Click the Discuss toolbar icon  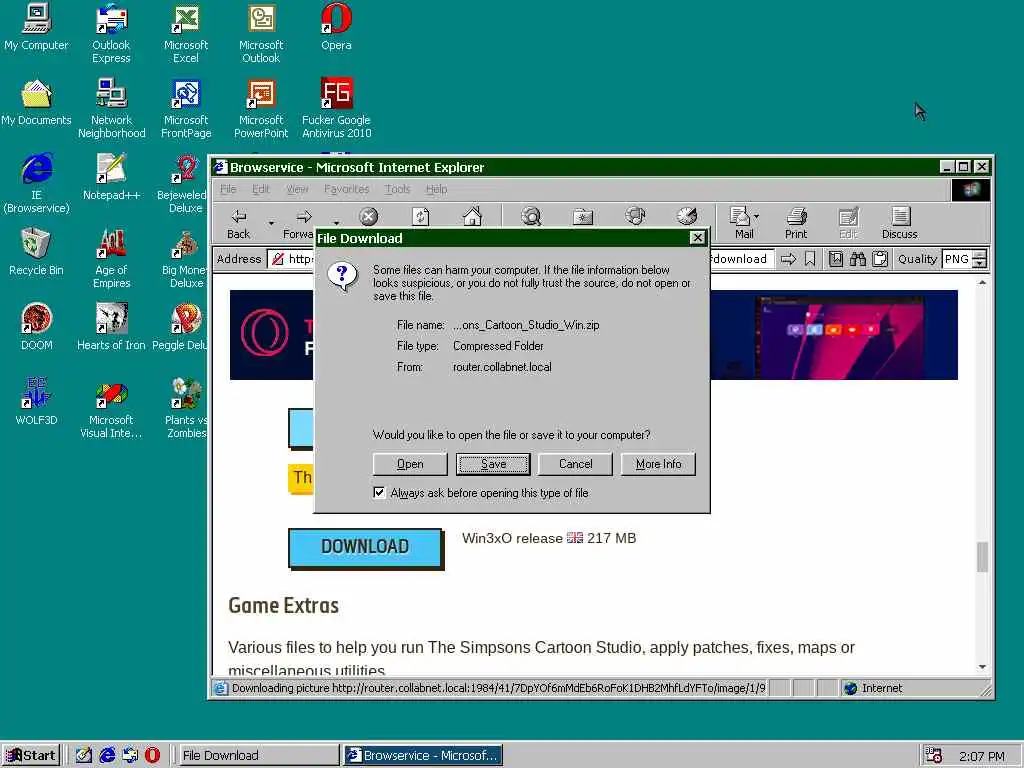(x=900, y=223)
